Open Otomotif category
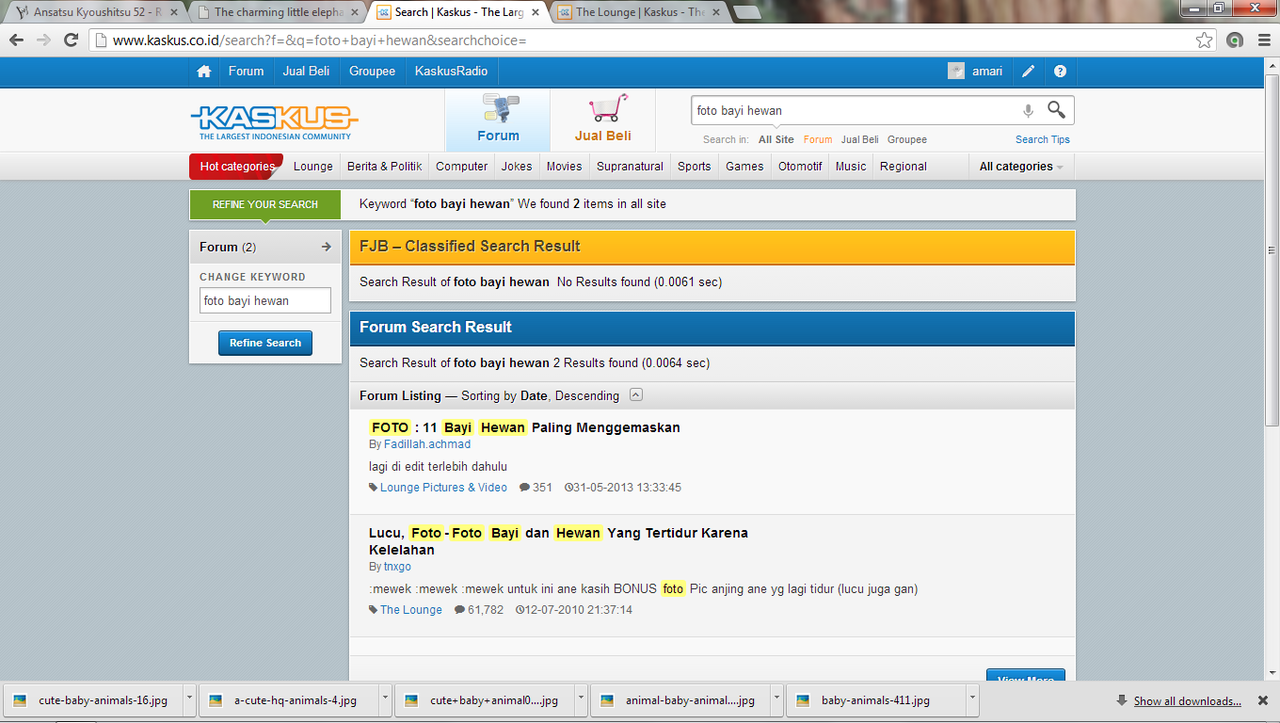The image size is (1280, 723). point(800,166)
